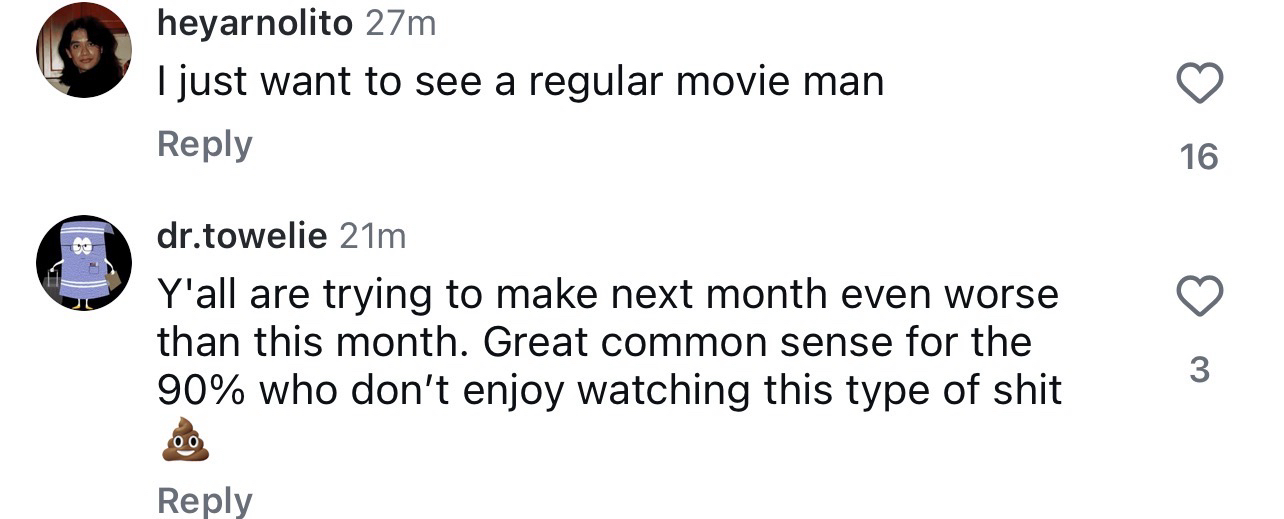
Task: Click the line 'than this month. Great common sense'
Action: pos(594,342)
